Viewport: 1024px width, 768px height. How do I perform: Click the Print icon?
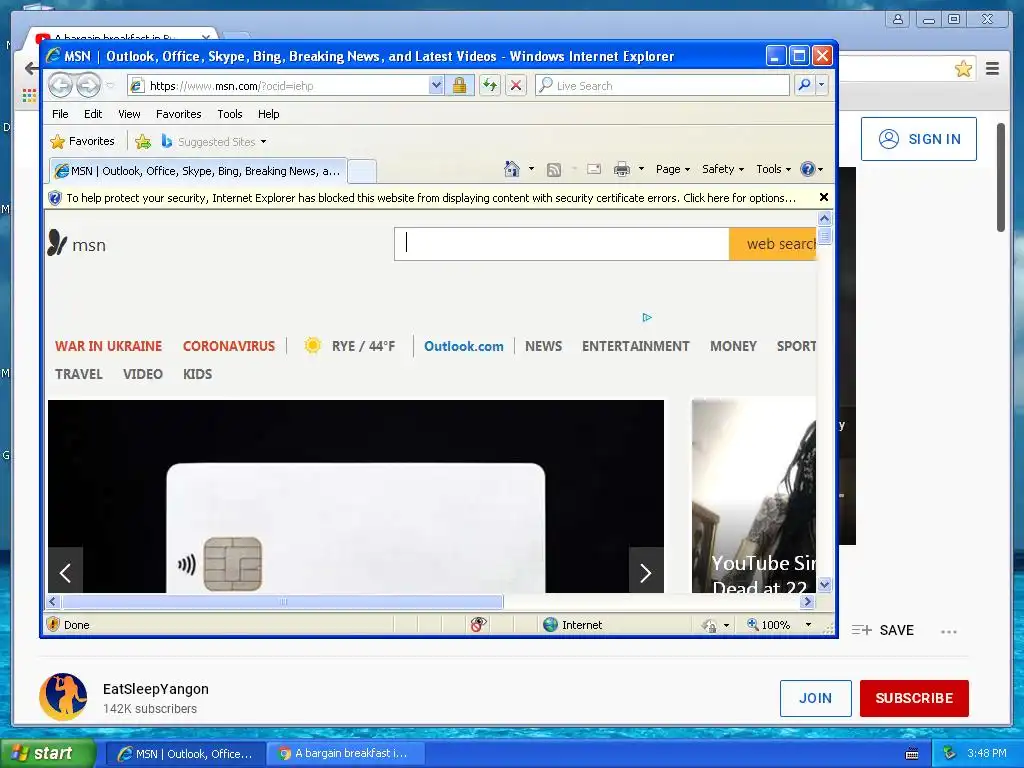coord(622,170)
